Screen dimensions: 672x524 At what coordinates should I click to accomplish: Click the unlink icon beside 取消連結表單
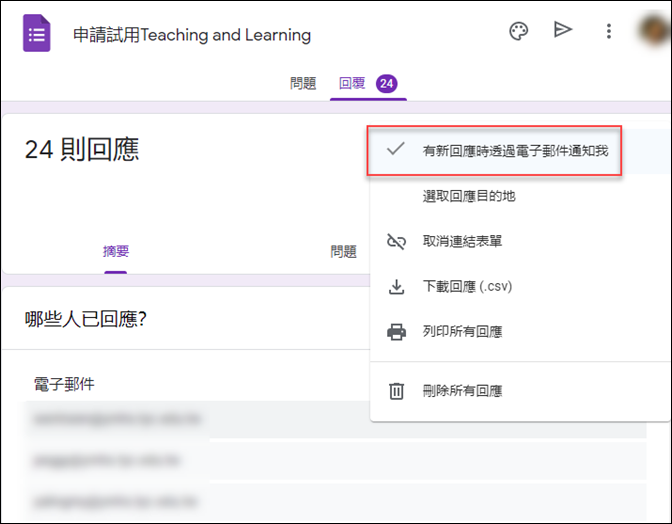click(x=396, y=241)
